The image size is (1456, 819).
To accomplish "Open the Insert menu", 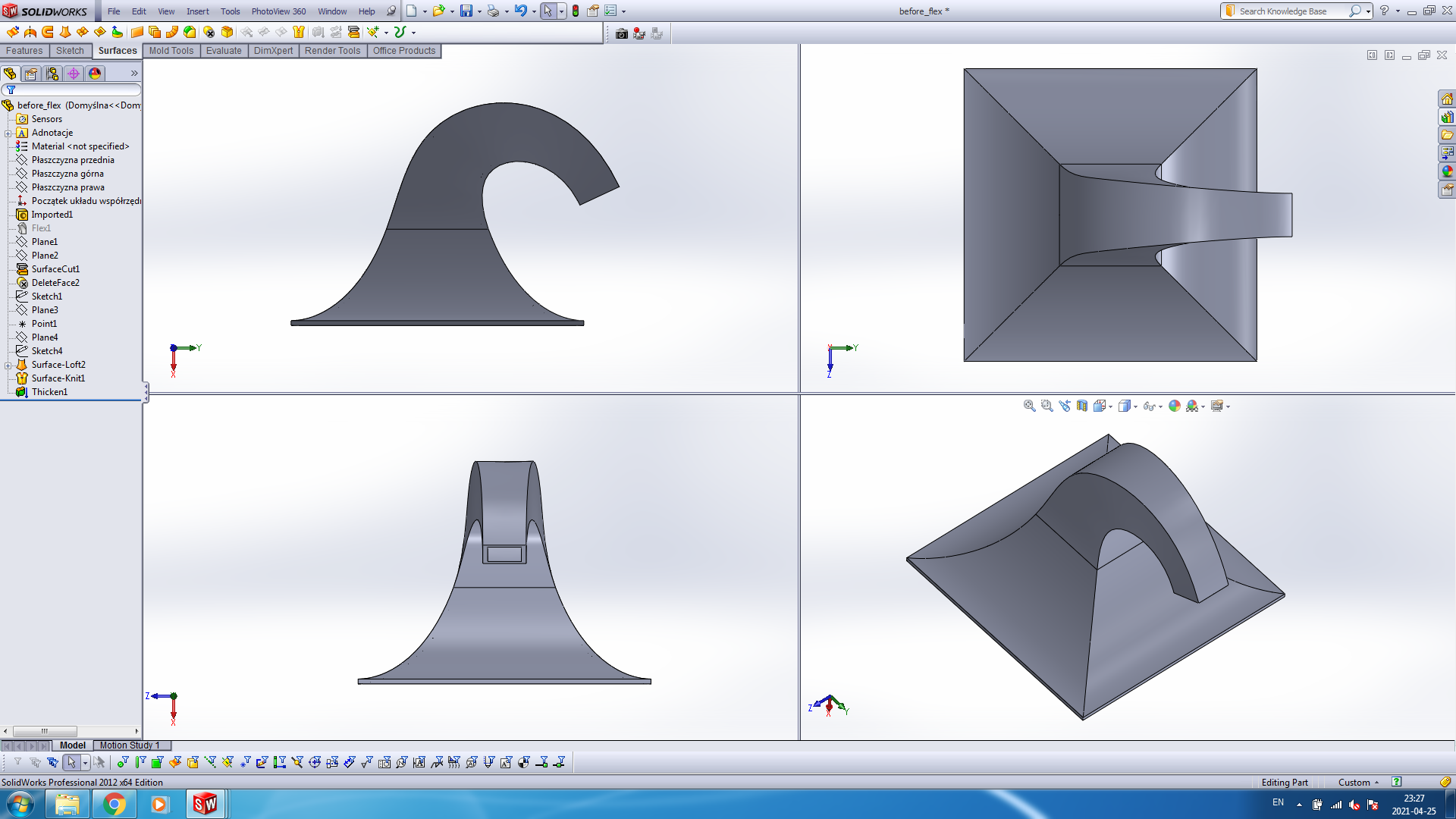I will (x=198, y=11).
